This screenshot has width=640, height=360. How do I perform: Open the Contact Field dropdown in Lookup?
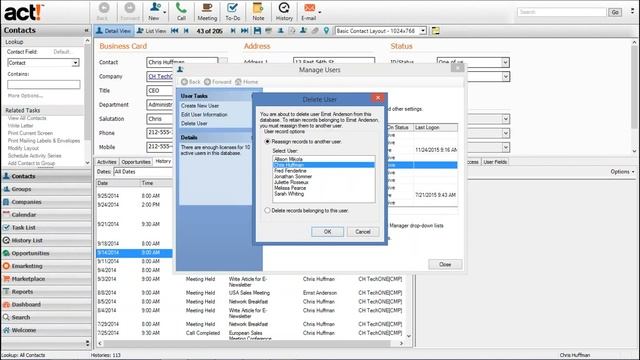[75, 63]
